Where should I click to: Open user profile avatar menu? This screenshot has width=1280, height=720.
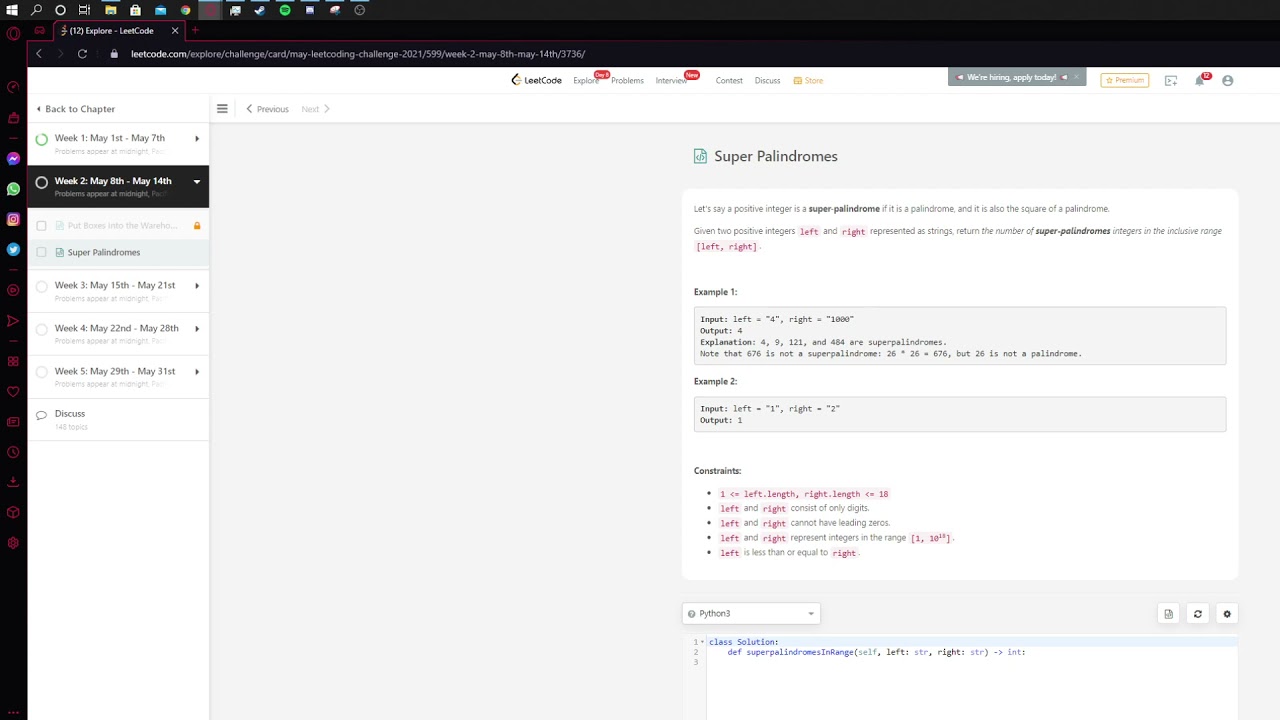tap(1228, 80)
